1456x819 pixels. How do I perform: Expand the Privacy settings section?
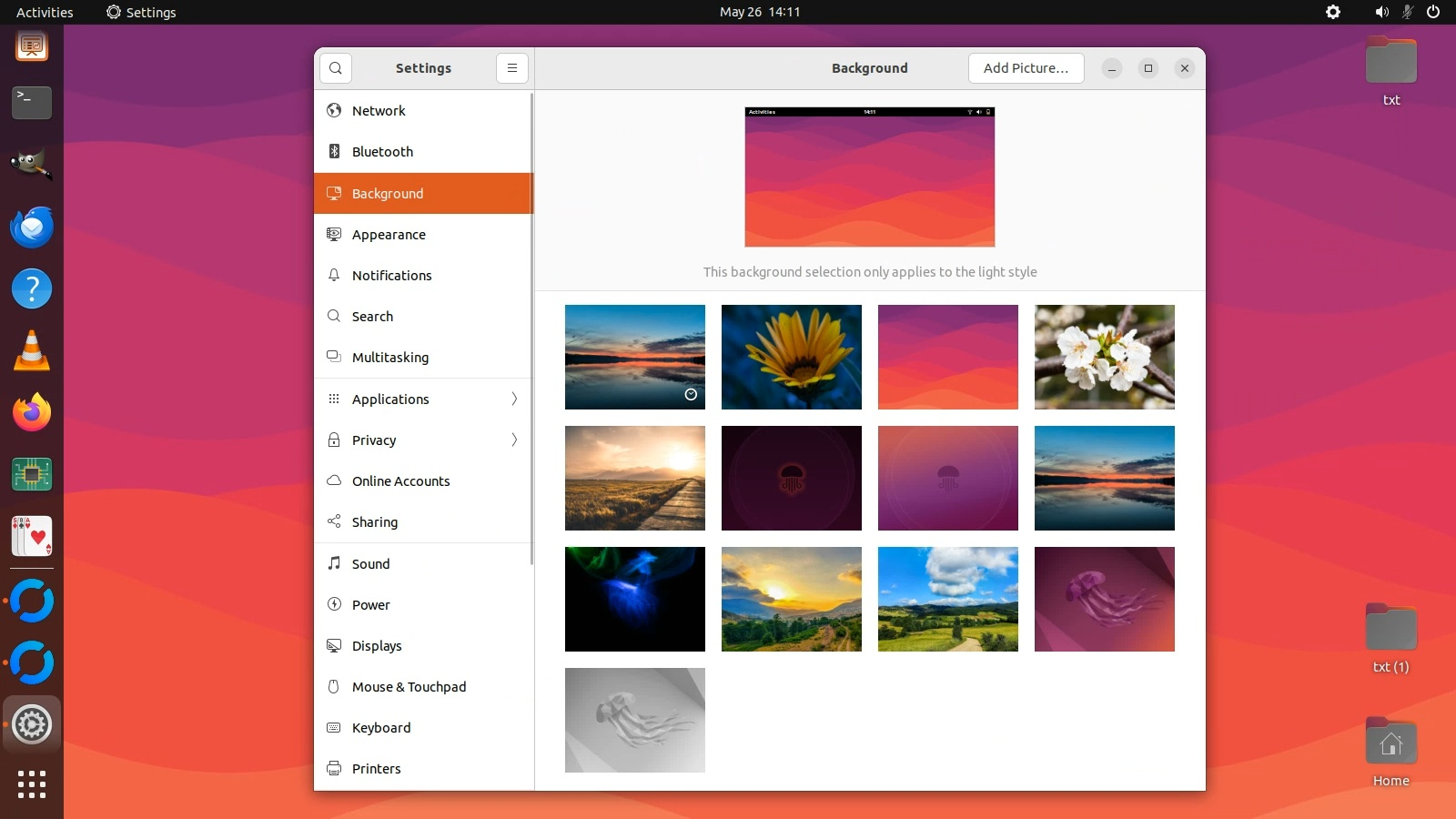click(x=423, y=440)
